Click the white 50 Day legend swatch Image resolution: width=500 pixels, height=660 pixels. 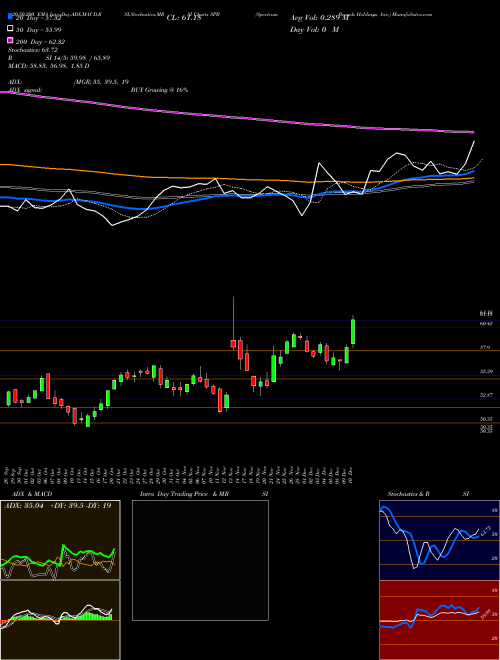[x=10, y=29]
